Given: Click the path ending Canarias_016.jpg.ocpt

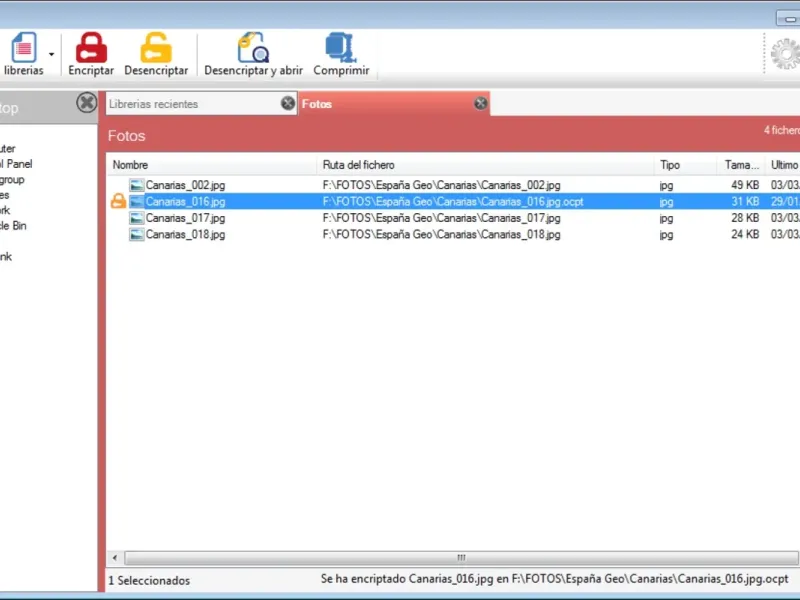Looking at the screenshot, I should (x=453, y=202).
